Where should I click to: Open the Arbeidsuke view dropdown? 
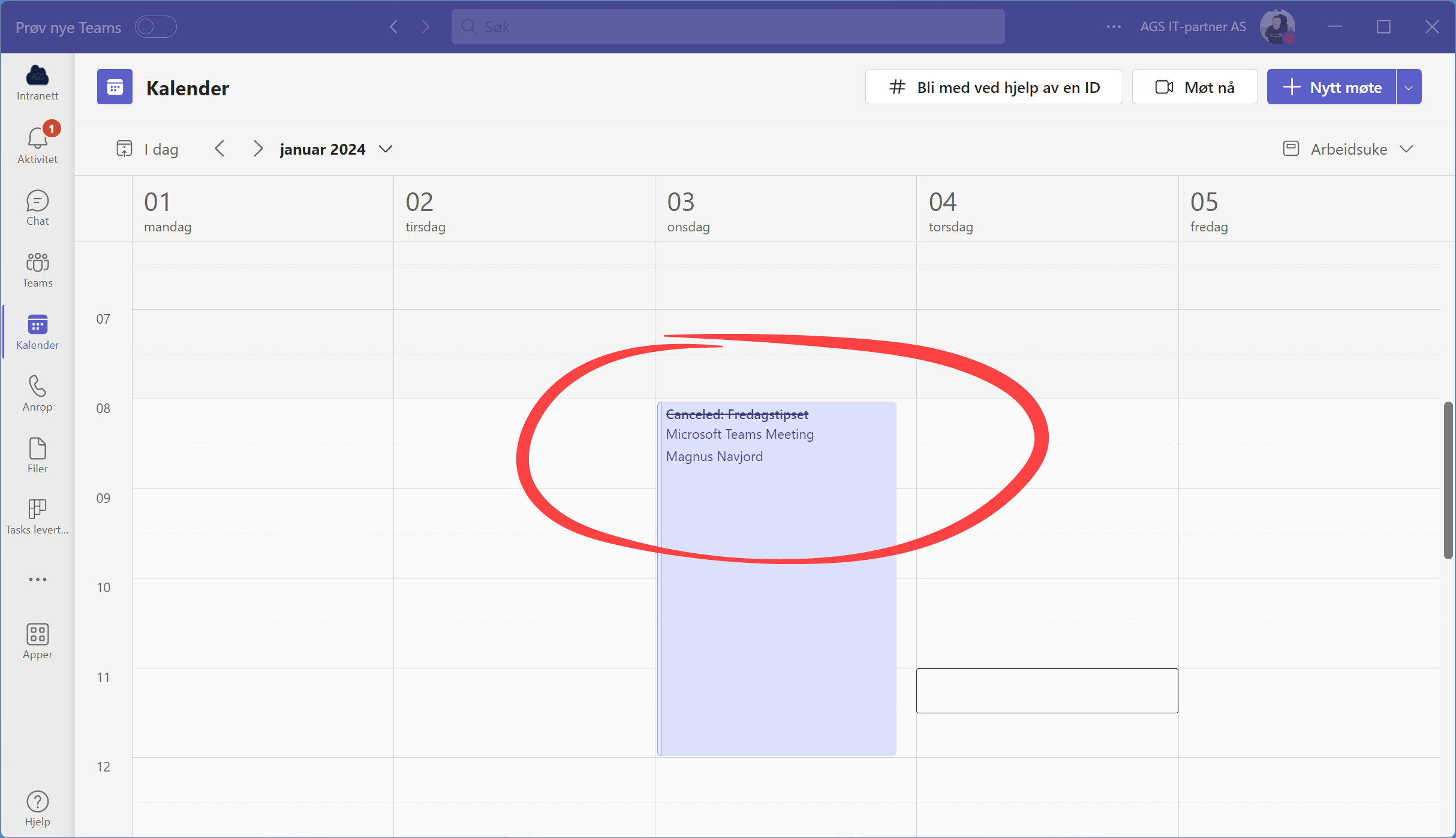click(1348, 149)
